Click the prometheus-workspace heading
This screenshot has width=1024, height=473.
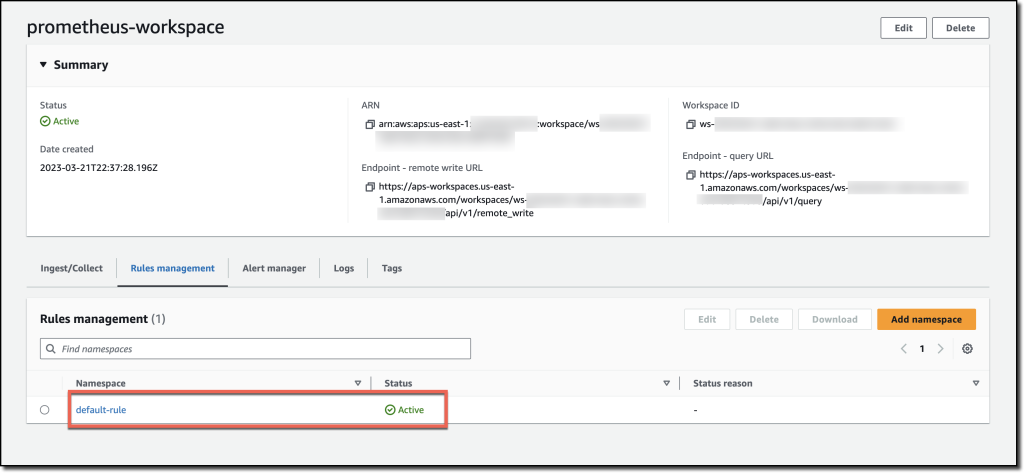point(125,27)
